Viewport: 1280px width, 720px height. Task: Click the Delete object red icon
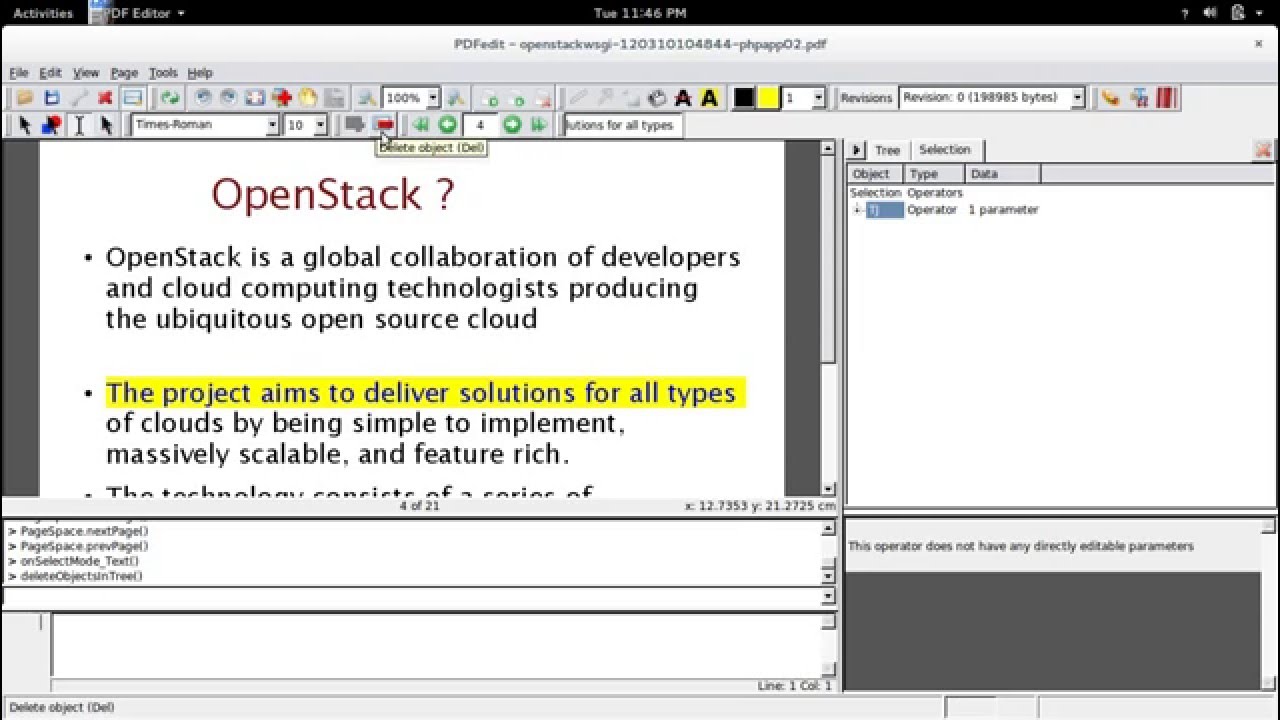tap(383, 125)
